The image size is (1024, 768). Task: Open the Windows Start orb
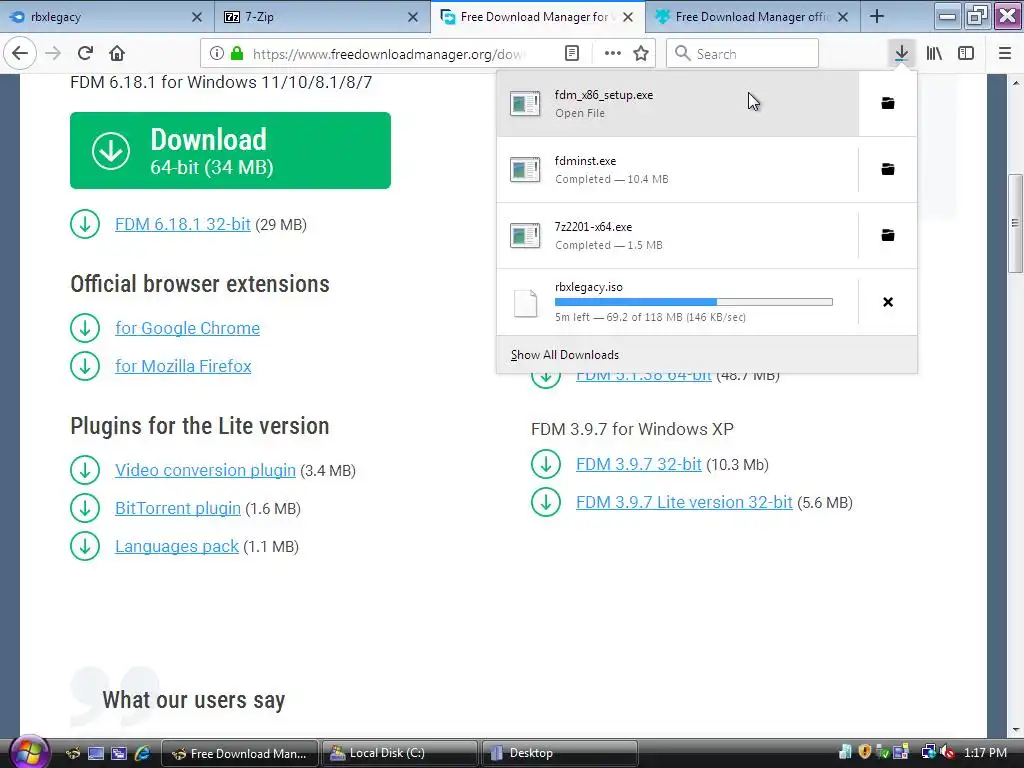[x=28, y=752]
